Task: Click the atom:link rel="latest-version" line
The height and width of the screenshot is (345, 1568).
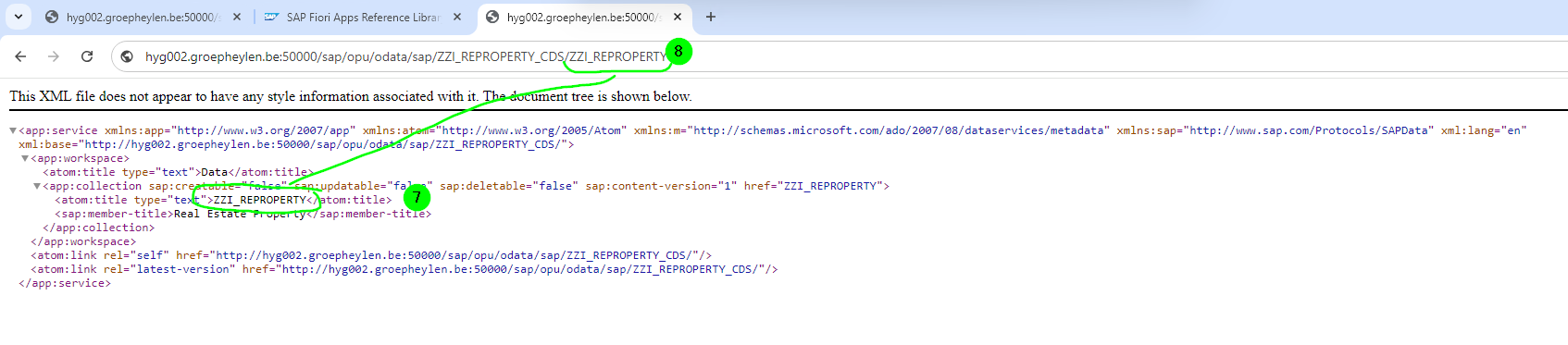Action: pos(404,269)
